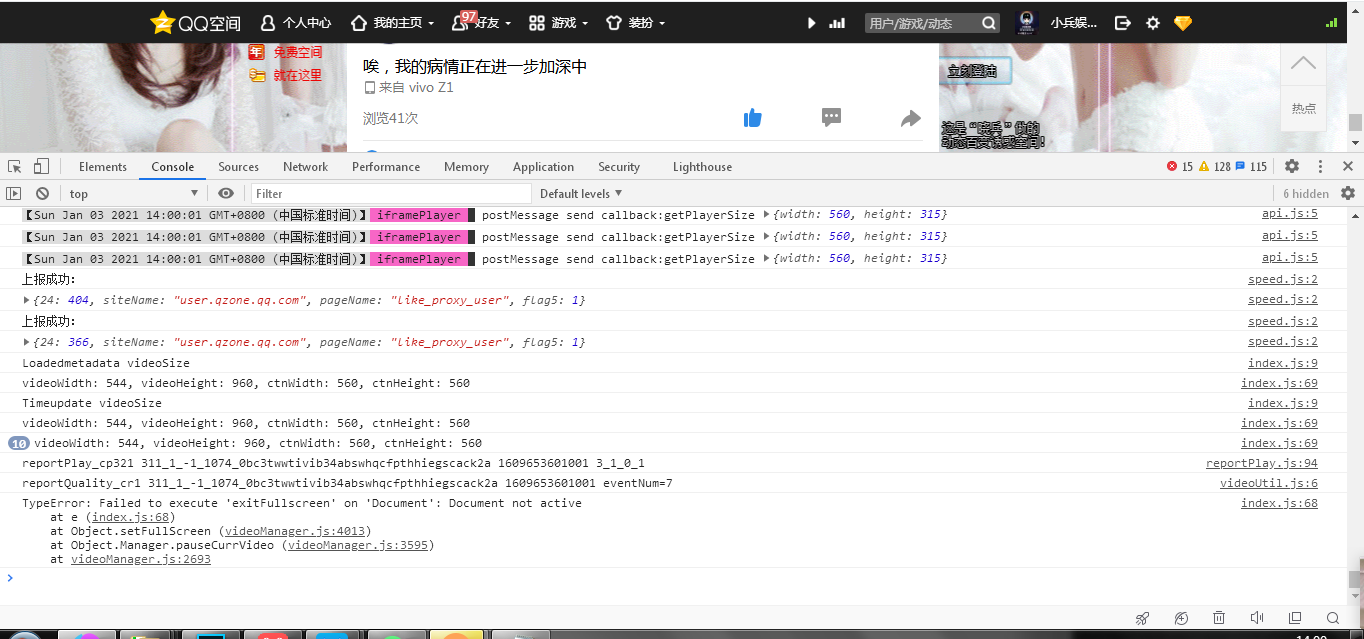Open videoManager.js:4013 link in stack trace
Screen dimensions: 1364x639
point(295,531)
